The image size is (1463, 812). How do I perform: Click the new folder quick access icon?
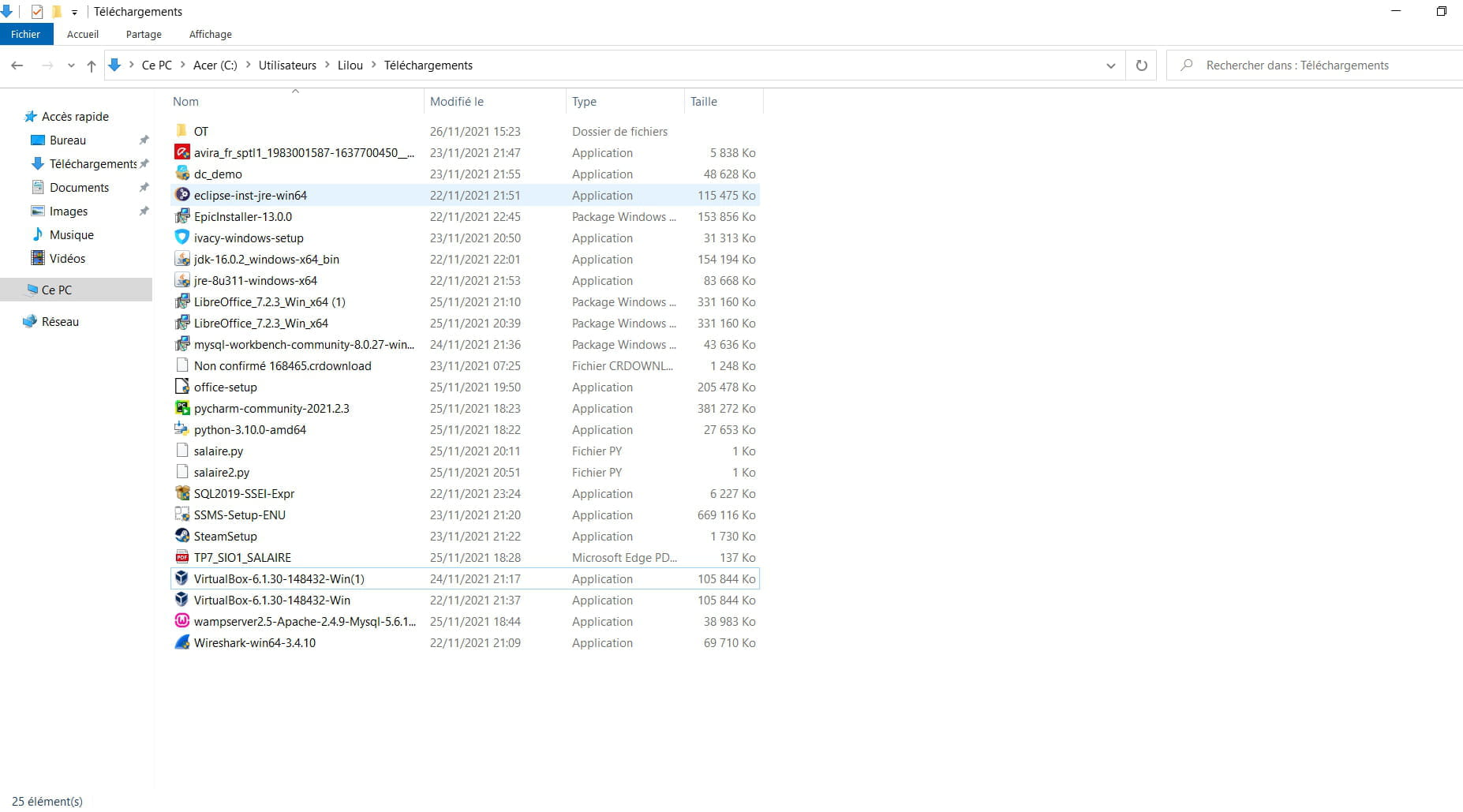click(56, 11)
